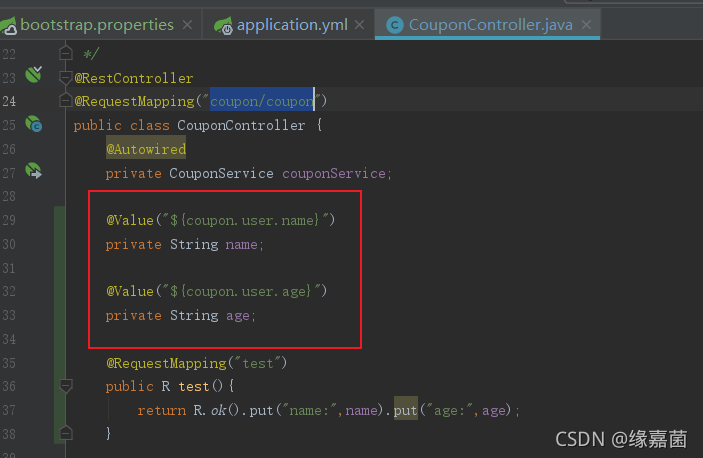Image resolution: width=703 pixels, height=458 pixels.
Task: Close the bootstrap.properties tab
Action: tap(187, 25)
